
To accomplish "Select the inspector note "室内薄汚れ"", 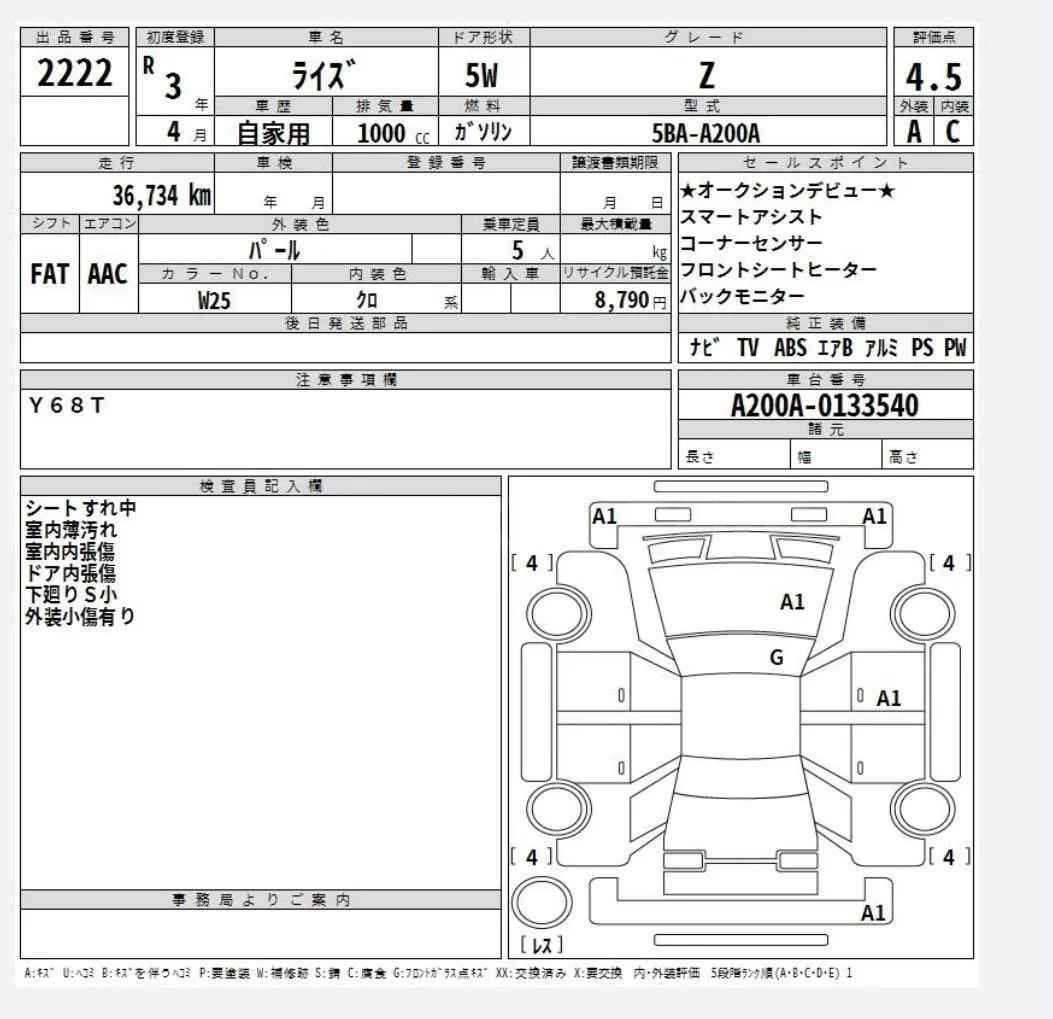I will [x=71, y=529].
